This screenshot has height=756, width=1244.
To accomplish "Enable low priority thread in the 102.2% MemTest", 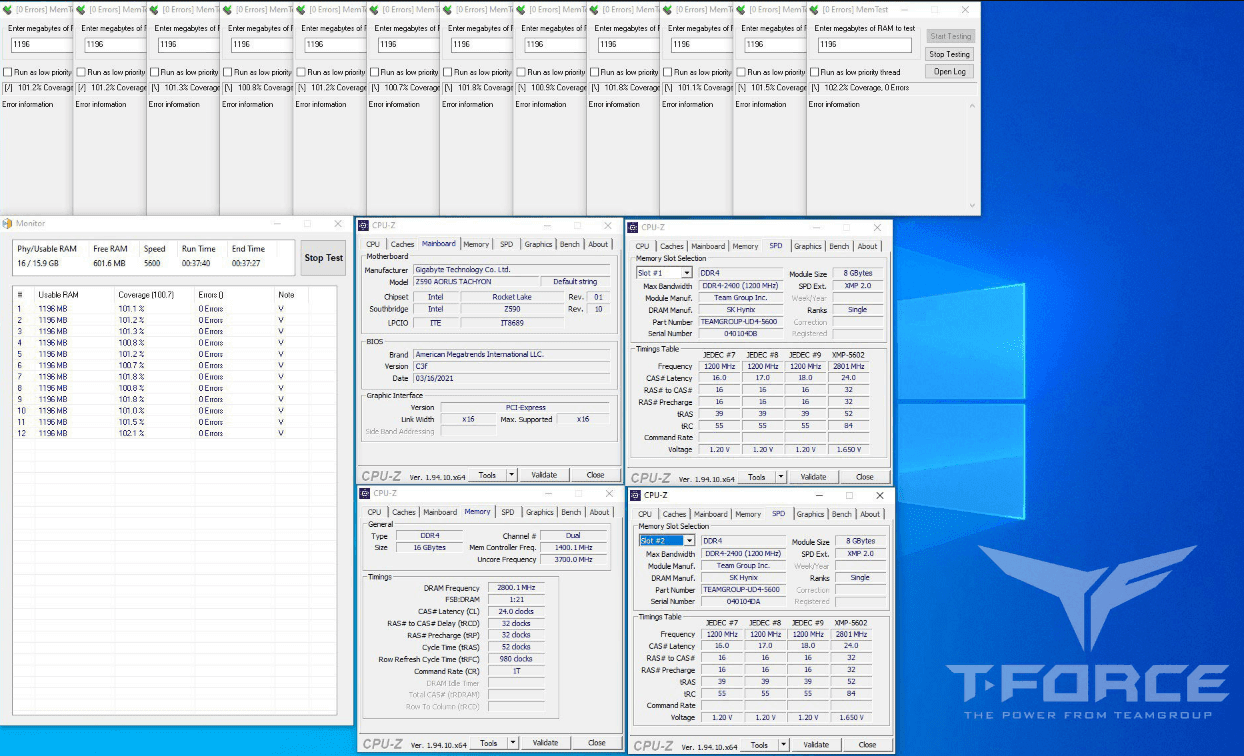I will pos(815,72).
